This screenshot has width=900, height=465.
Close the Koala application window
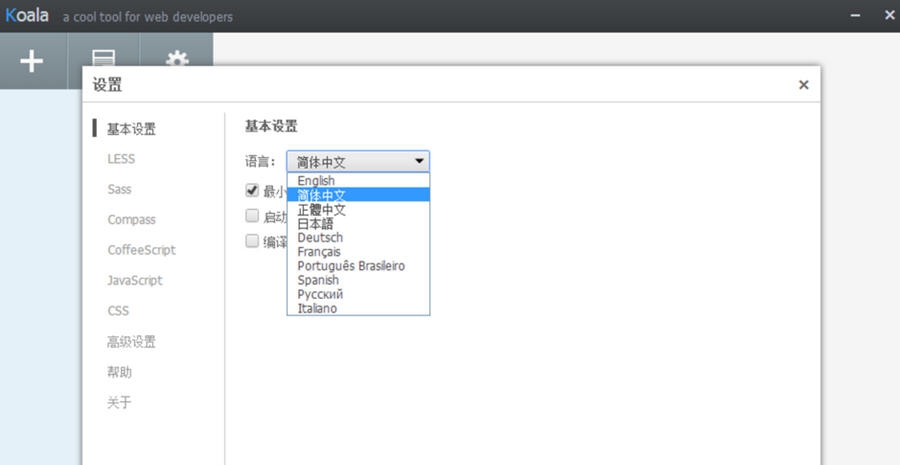pyautogui.click(x=889, y=16)
